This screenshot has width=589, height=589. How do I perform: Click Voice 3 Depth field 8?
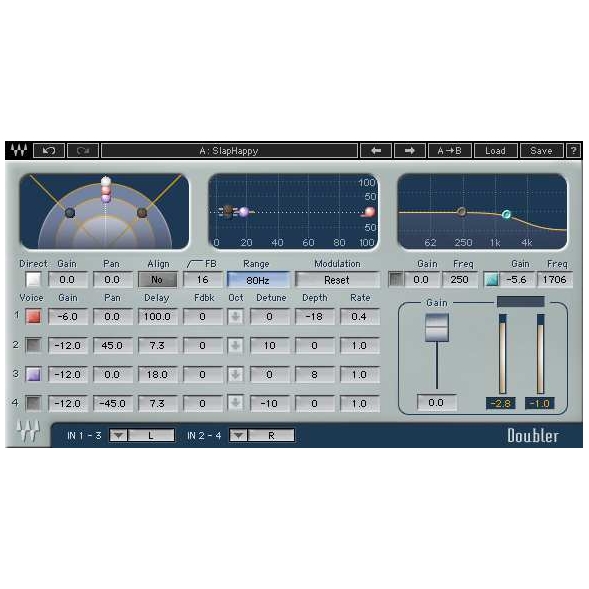point(314,375)
